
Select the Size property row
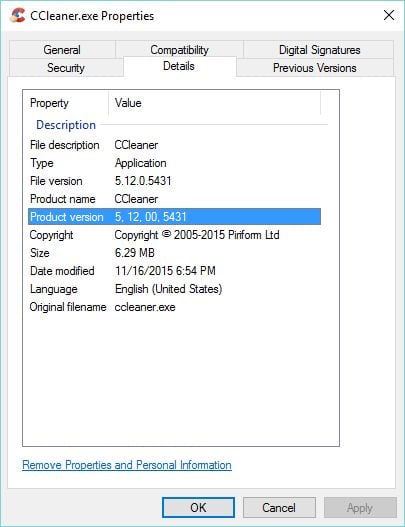click(174, 253)
